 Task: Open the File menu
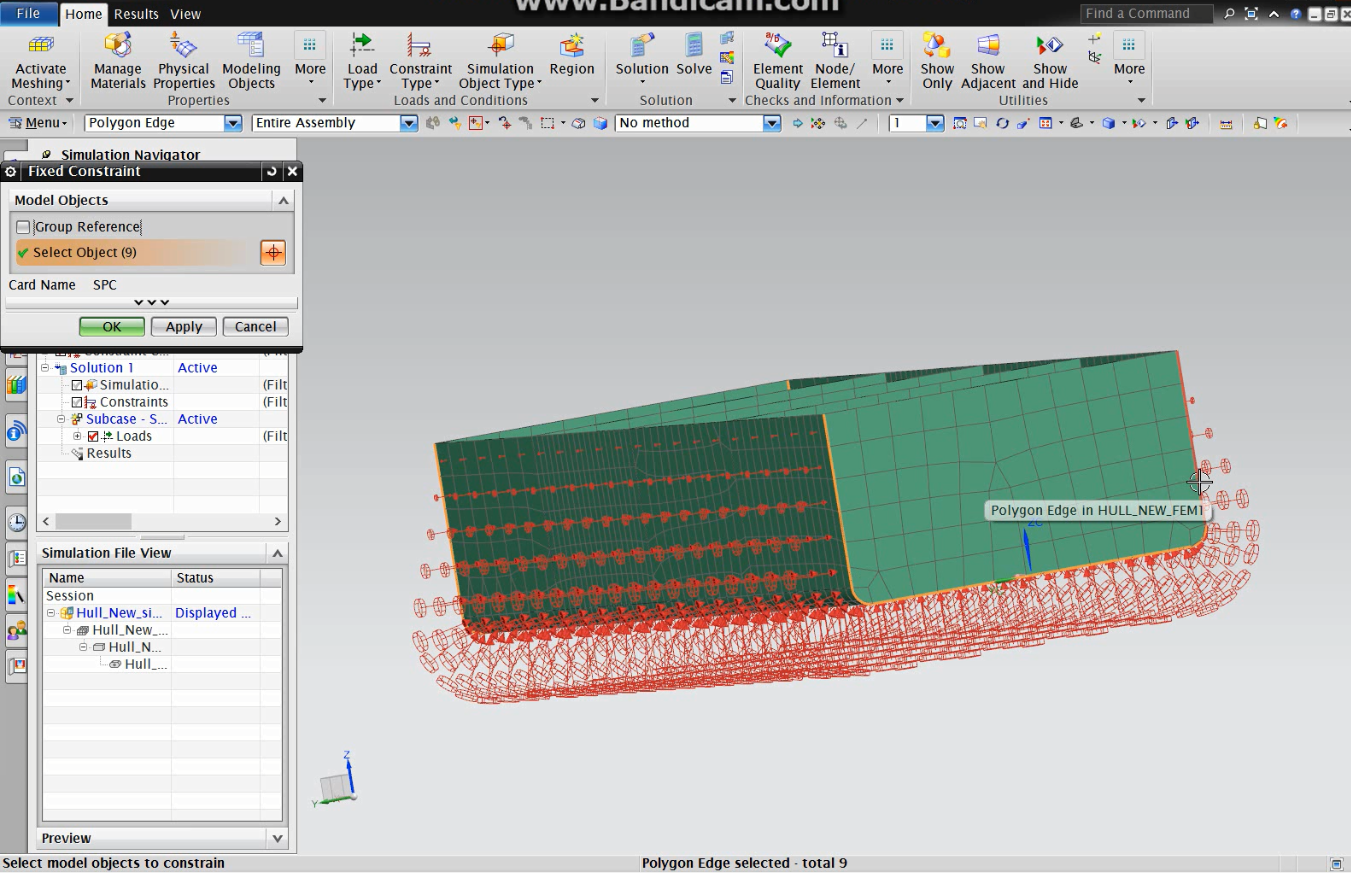point(29,14)
